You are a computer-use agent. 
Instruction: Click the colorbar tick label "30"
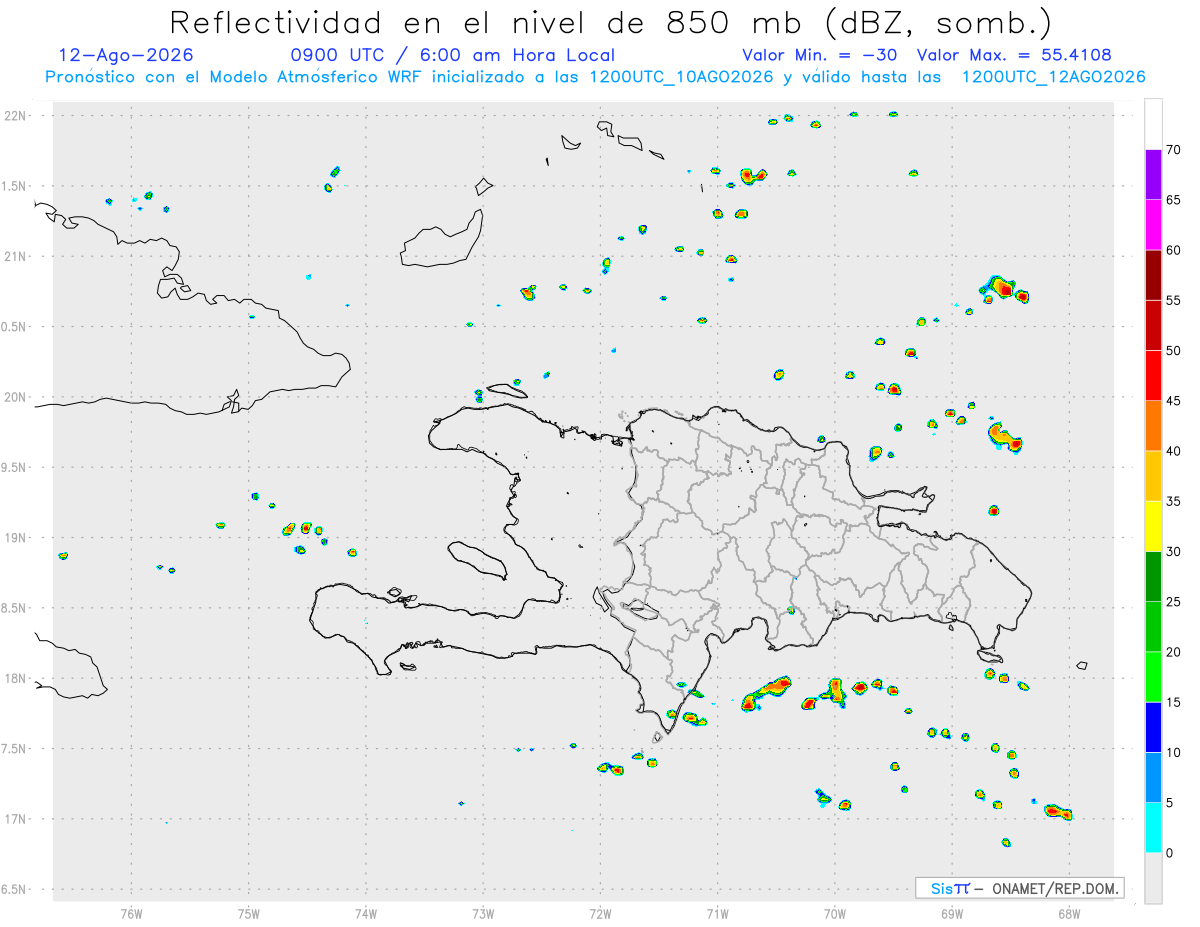click(x=1172, y=552)
